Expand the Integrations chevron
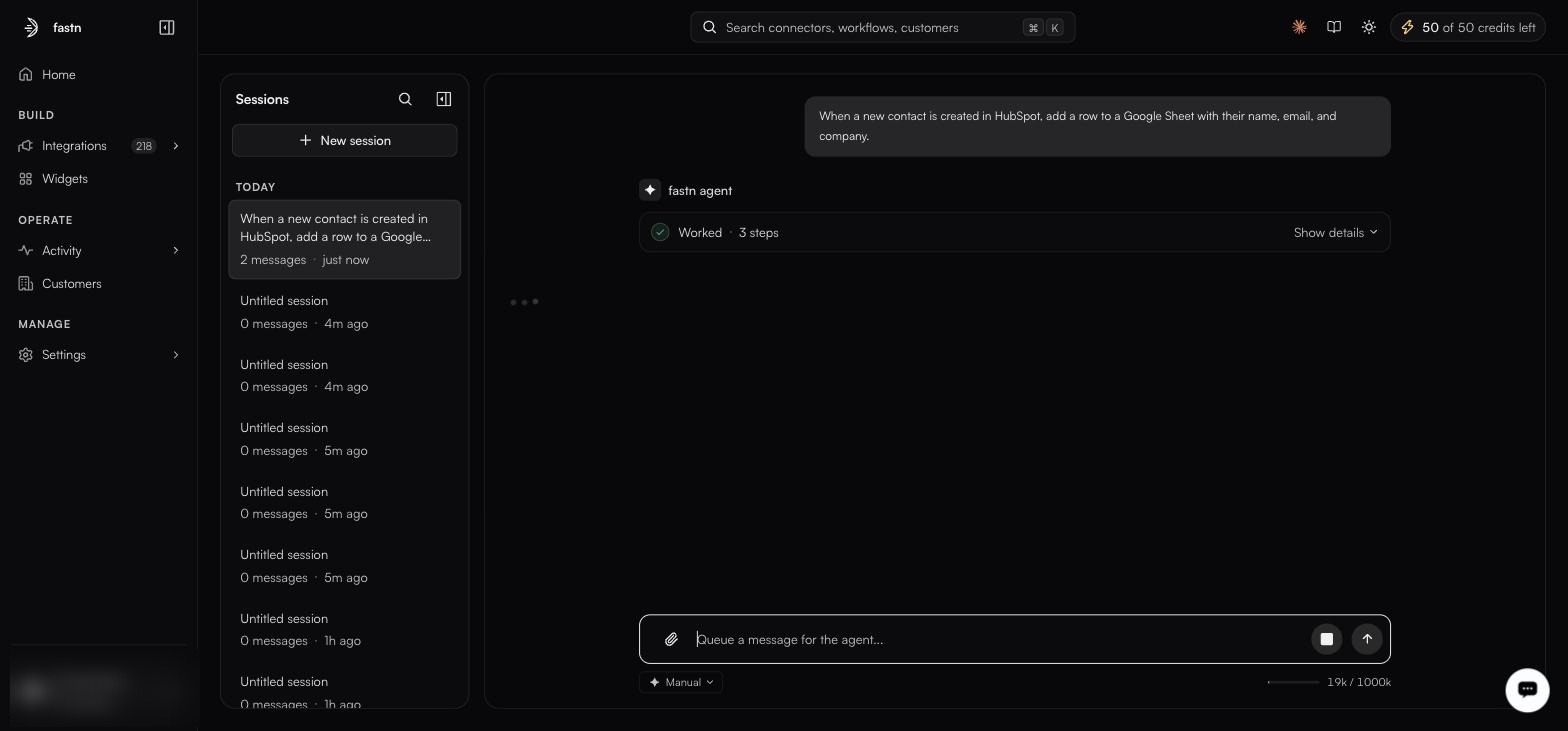Viewport: 1568px width, 731px height. pyautogui.click(x=176, y=146)
